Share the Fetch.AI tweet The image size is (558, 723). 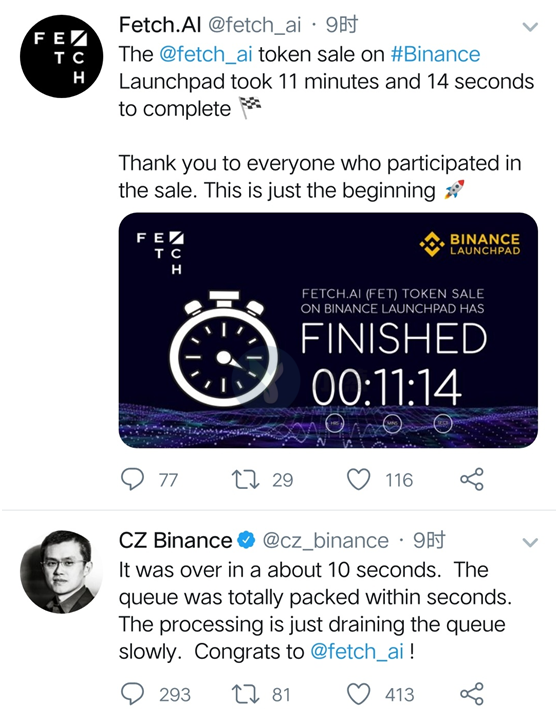(472, 479)
